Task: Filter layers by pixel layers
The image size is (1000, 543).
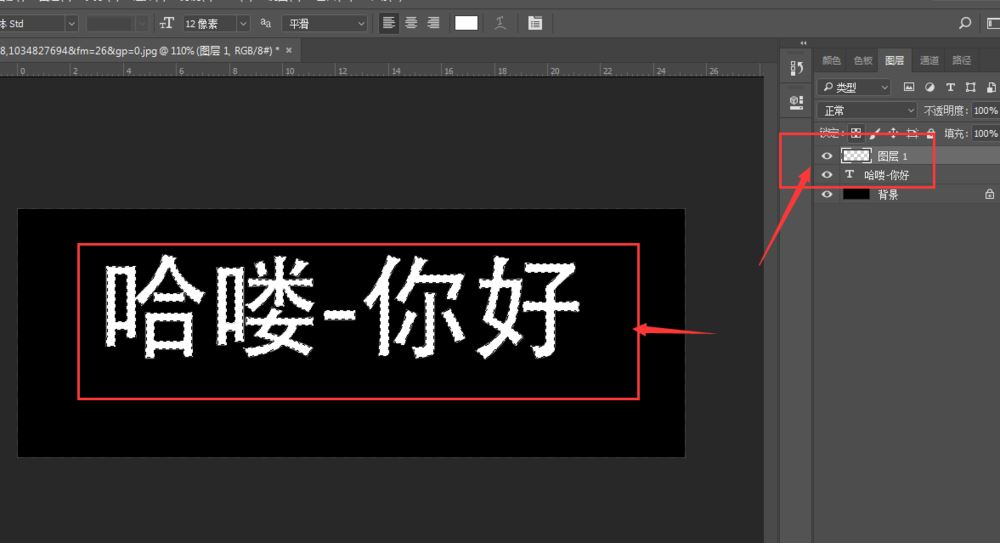Action: click(x=909, y=87)
